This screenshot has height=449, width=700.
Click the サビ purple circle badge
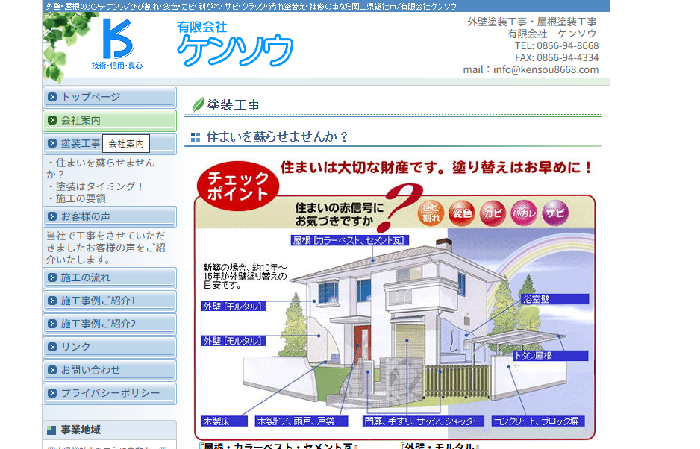(555, 213)
